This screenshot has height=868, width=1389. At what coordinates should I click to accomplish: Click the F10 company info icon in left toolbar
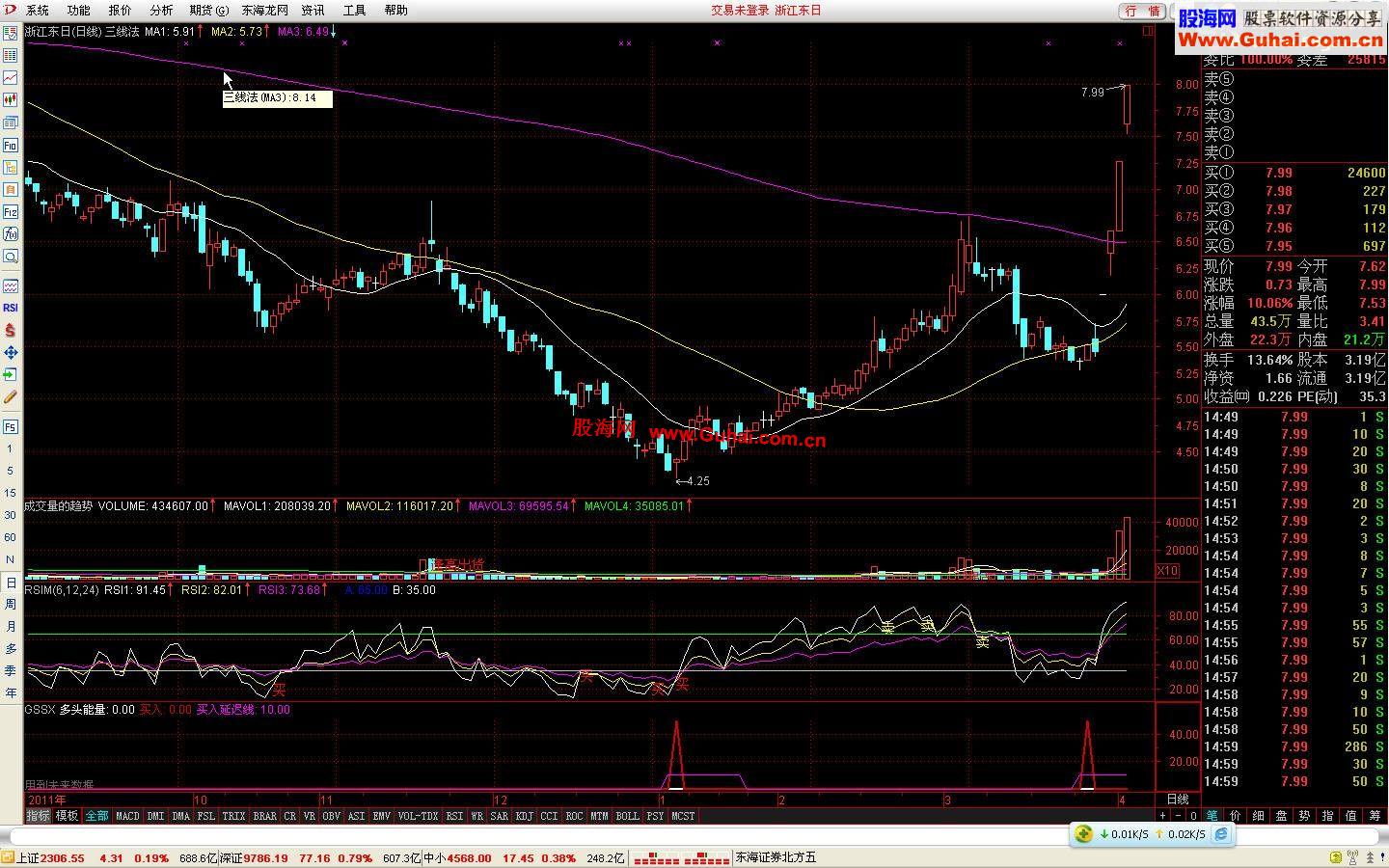(x=11, y=146)
